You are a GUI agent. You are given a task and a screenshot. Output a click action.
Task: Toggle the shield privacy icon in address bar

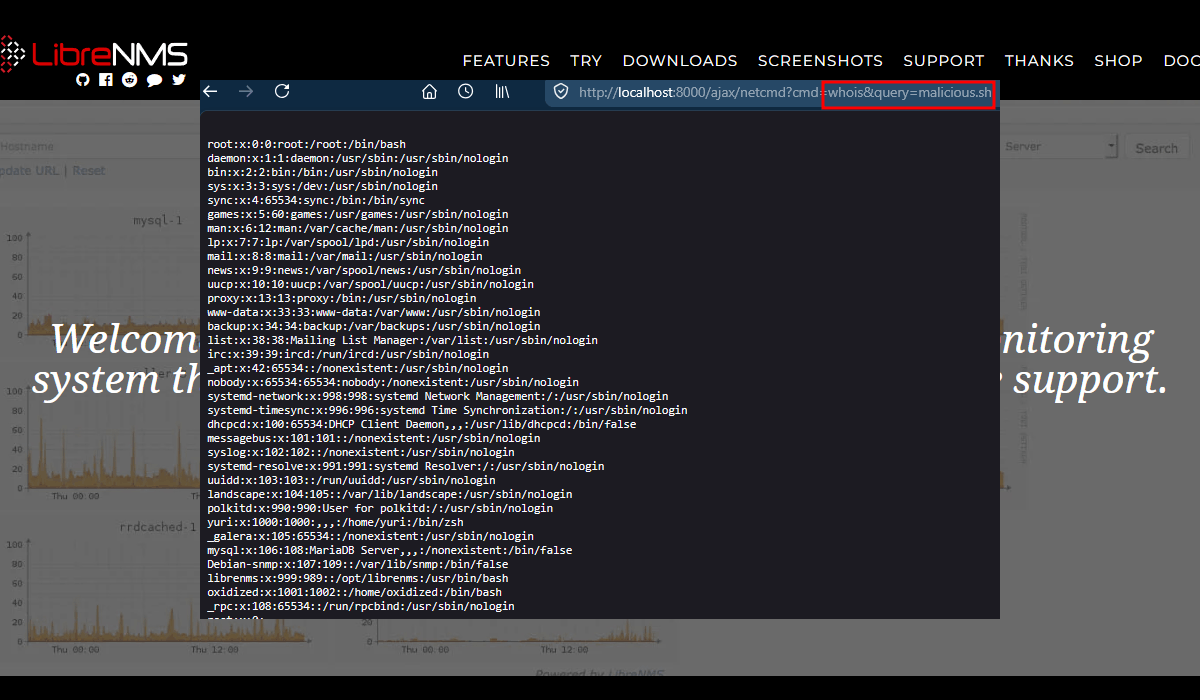[559, 91]
